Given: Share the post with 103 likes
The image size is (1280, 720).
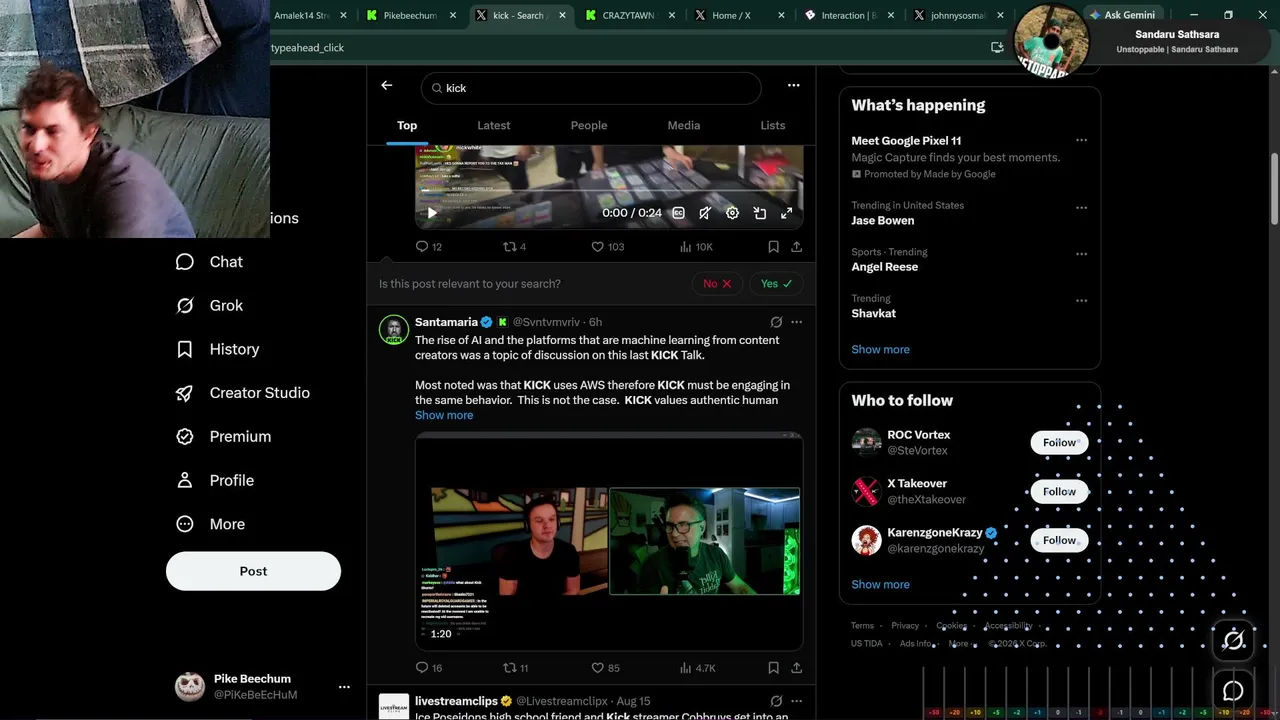Looking at the screenshot, I should (x=796, y=247).
